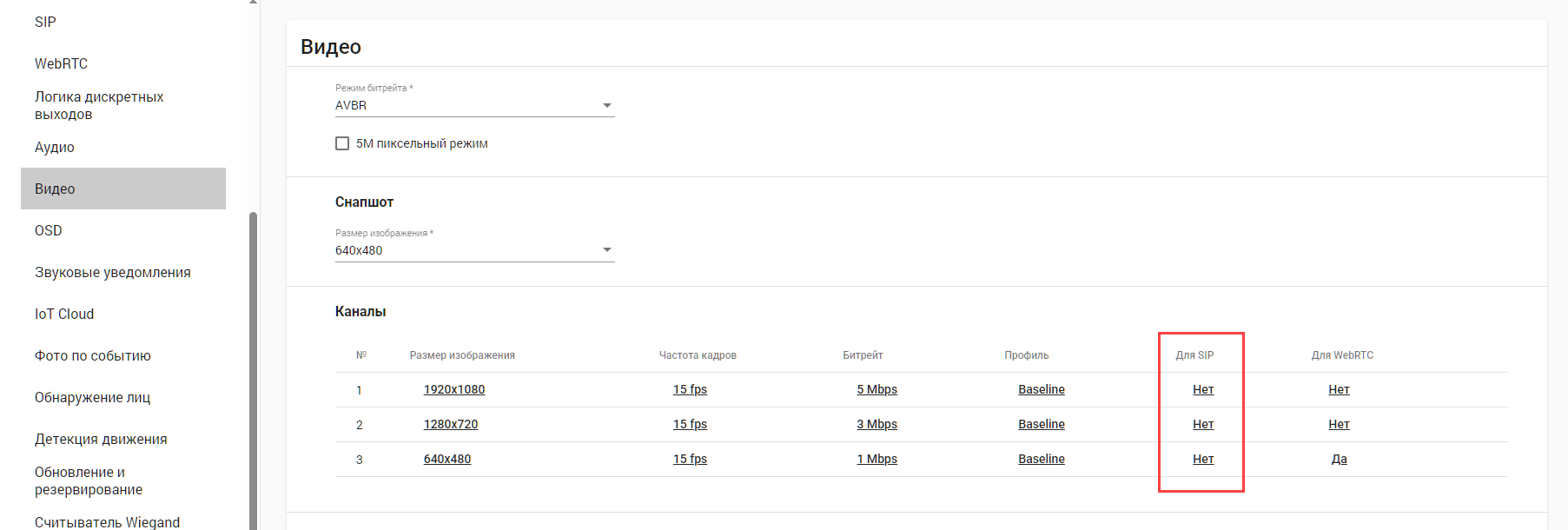Click Baseline profile for channel 1
Viewport: 1568px width, 530px height.
[x=1042, y=389]
